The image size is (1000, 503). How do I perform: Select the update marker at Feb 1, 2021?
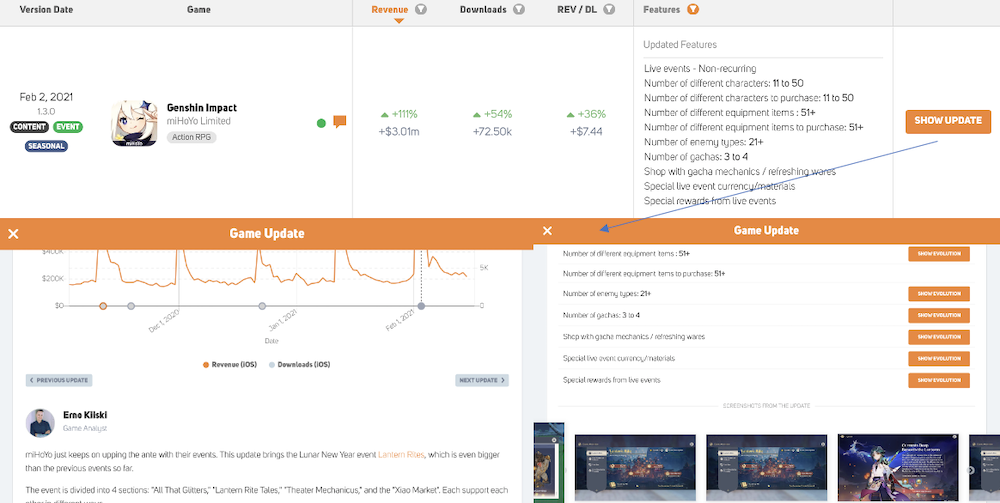[x=421, y=306]
